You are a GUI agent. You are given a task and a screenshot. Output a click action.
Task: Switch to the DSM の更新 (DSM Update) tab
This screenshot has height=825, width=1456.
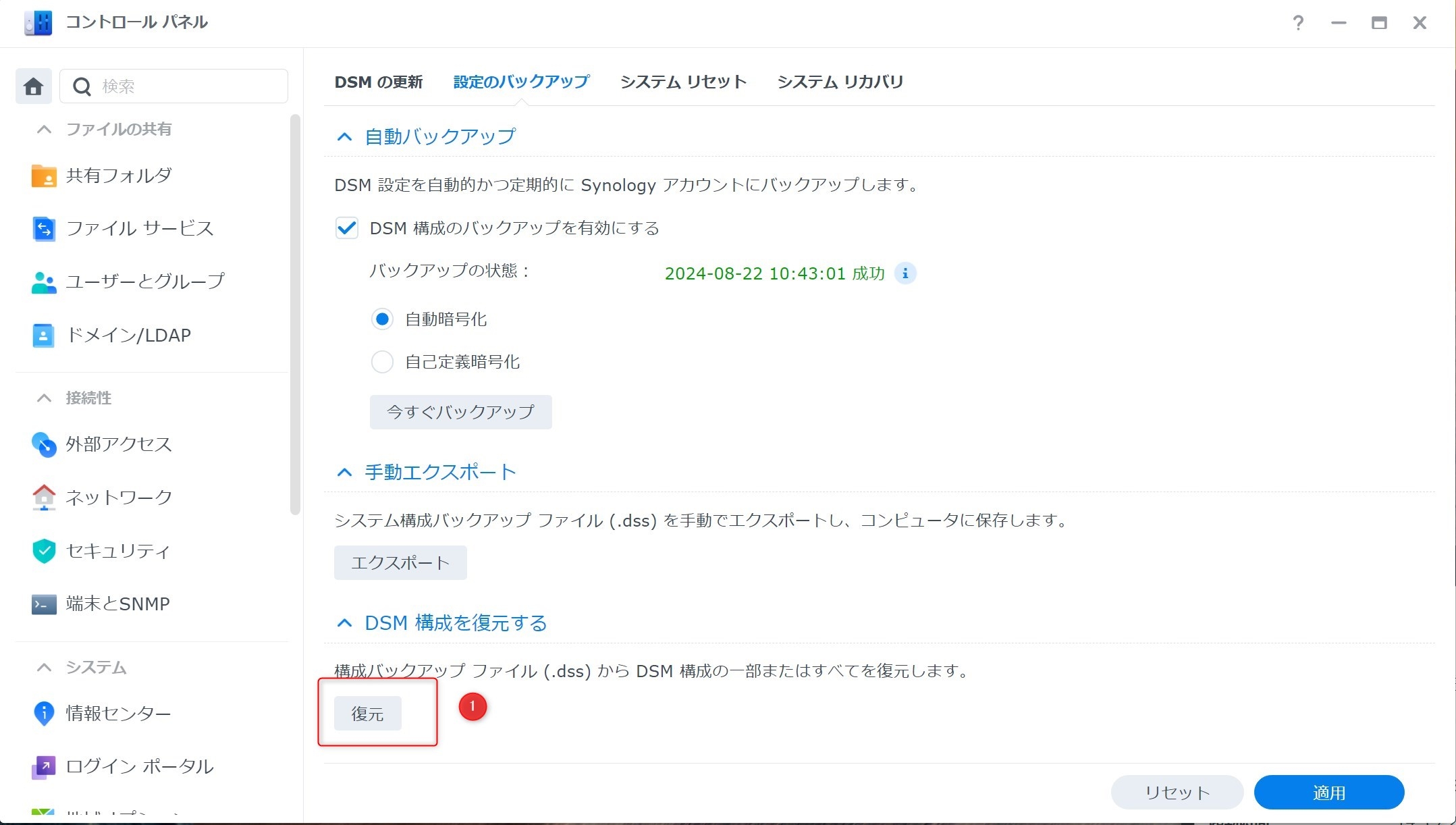tap(378, 82)
